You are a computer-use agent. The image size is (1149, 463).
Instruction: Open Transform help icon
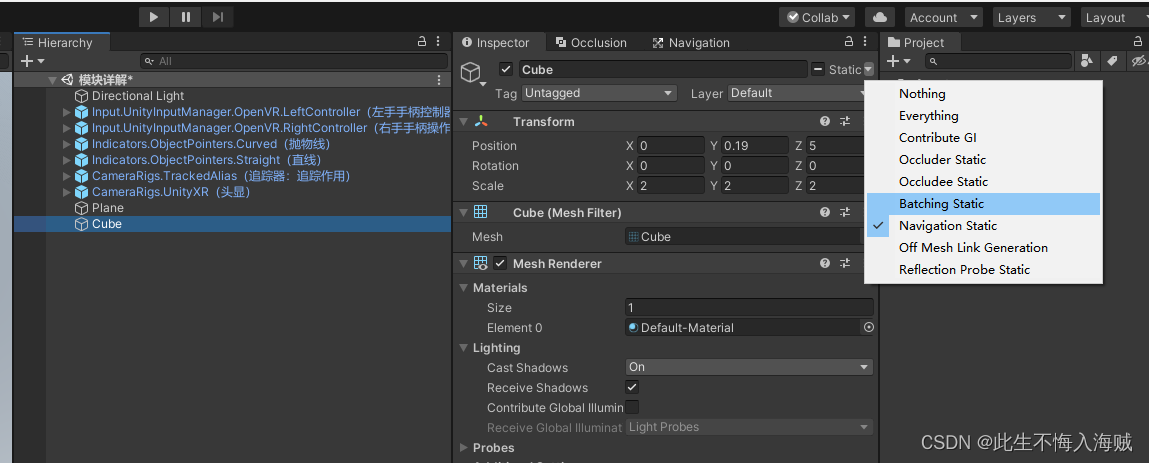click(825, 122)
